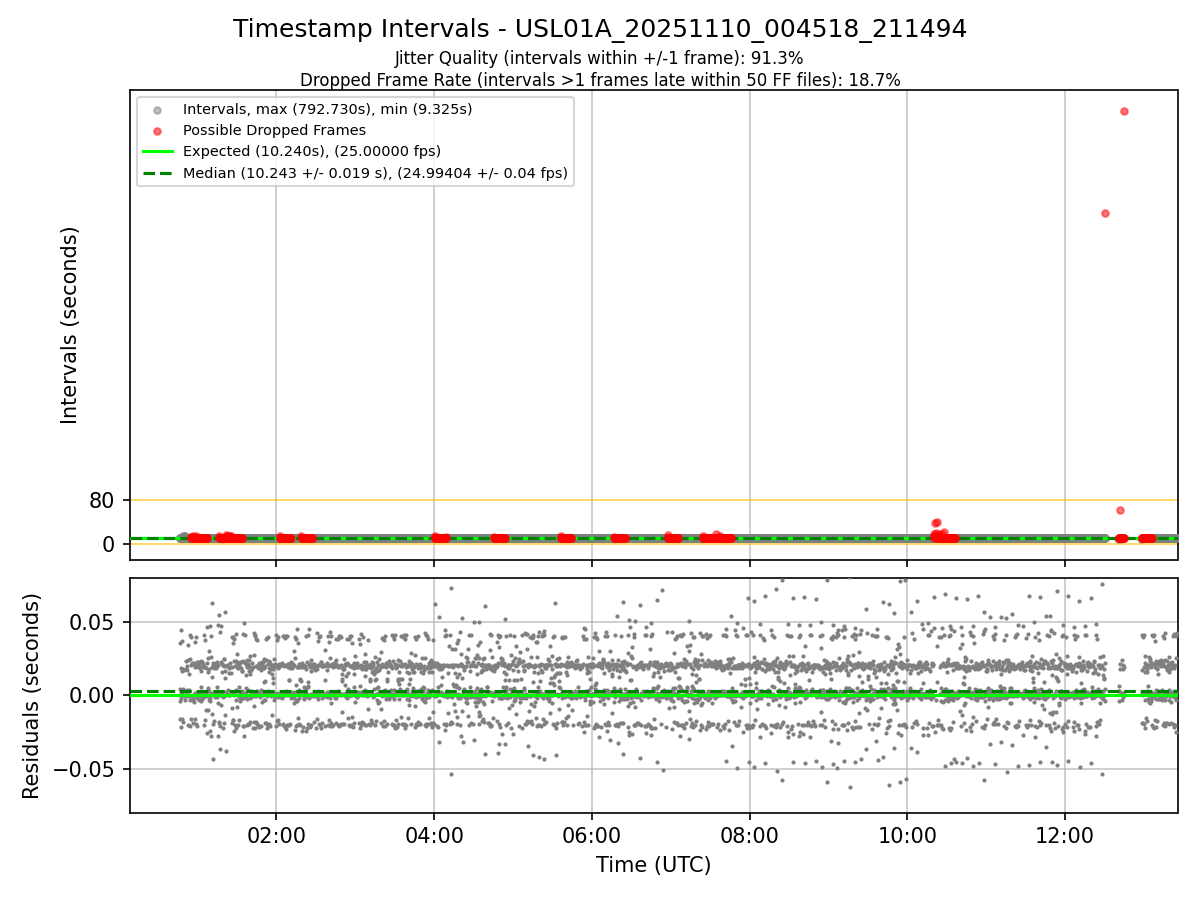Viewport: 1200px width, 900px height.
Task: Click the legend entry 'Possible Dropped Frames'
Action: click(274, 130)
